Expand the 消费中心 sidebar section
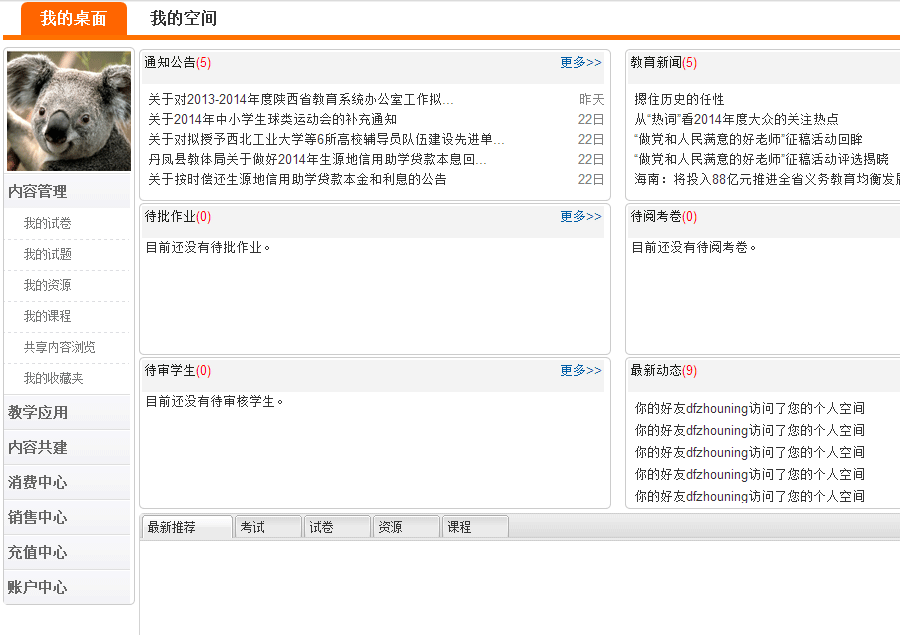The height and width of the screenshot is (635, 900). point(38,482)
